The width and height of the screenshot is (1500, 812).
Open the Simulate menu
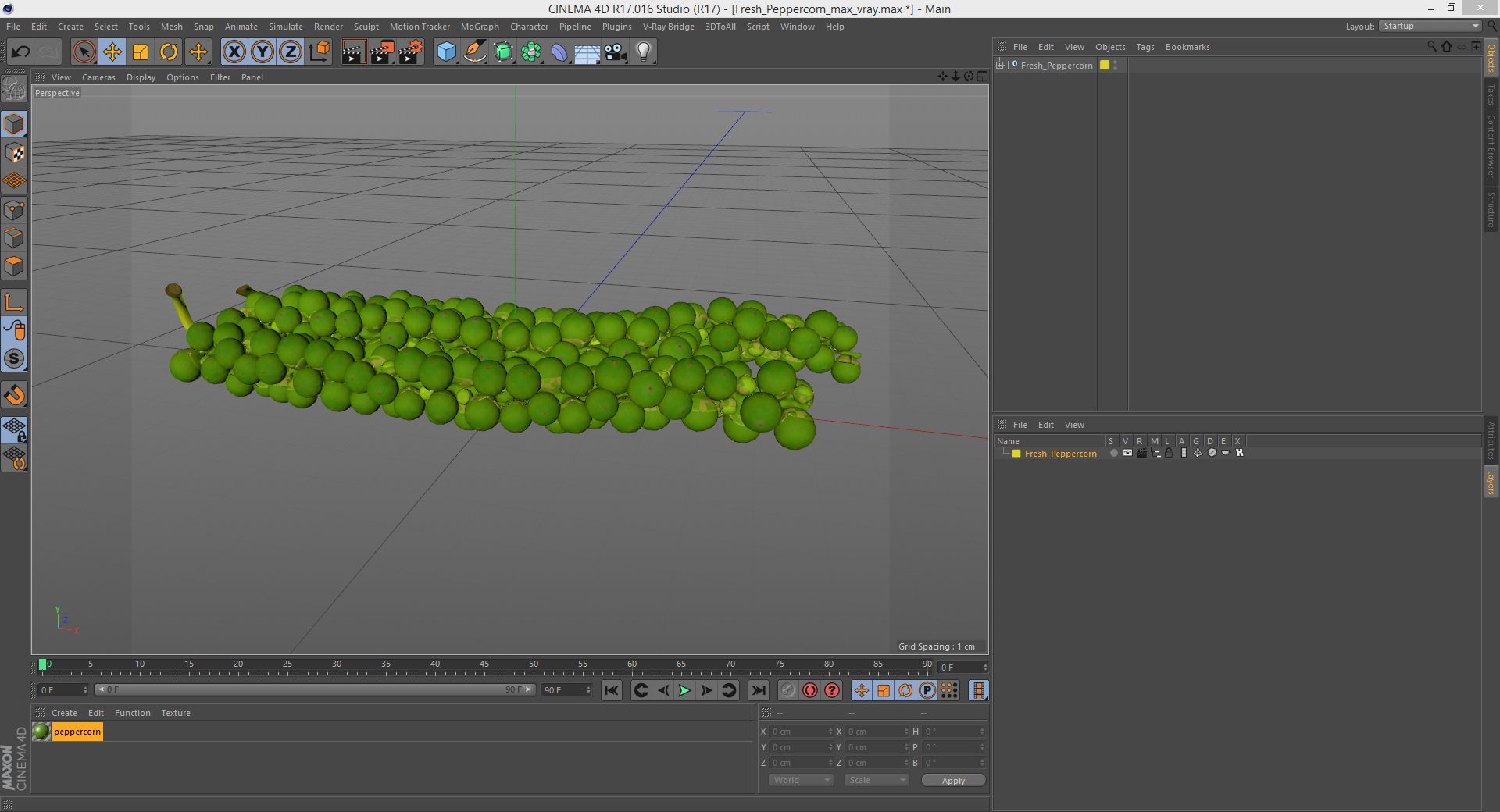tap(286, 27)
